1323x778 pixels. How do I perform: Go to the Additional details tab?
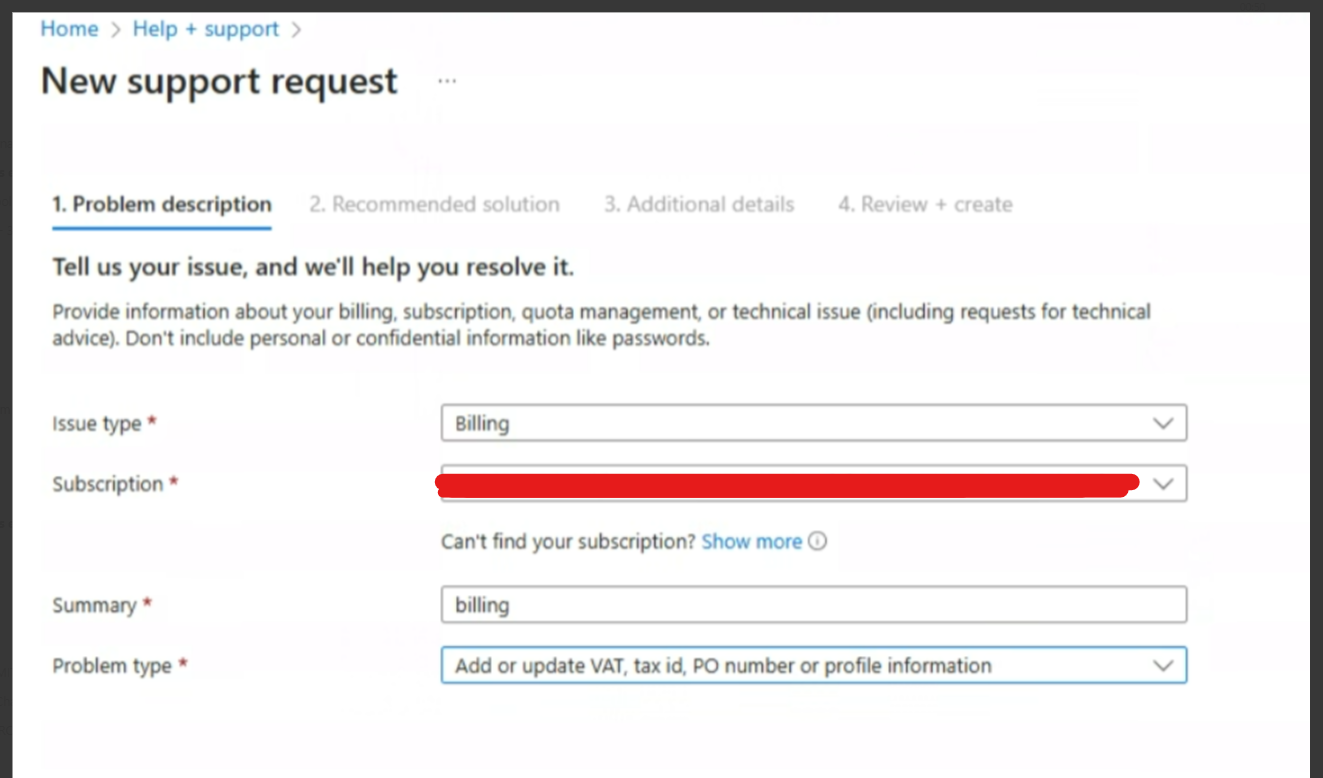click(x=699, y=205)
